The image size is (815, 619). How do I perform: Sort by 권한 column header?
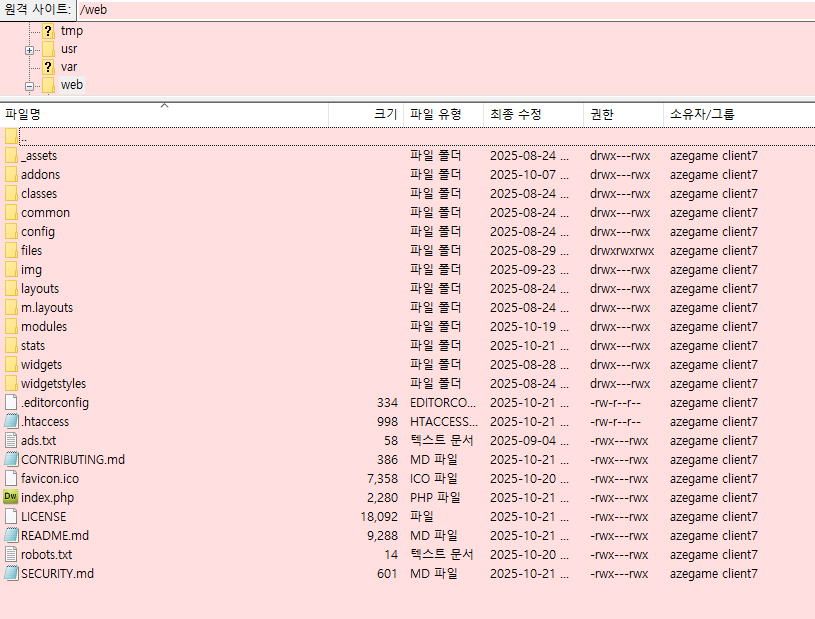coord(601,114)
